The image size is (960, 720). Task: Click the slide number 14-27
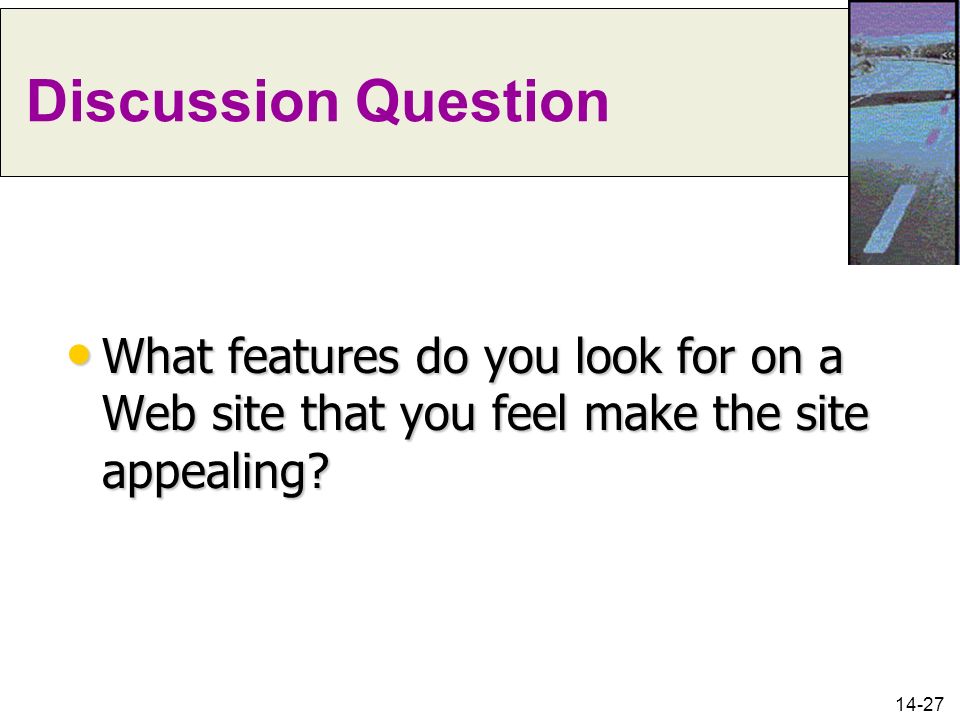pos(920,705)
